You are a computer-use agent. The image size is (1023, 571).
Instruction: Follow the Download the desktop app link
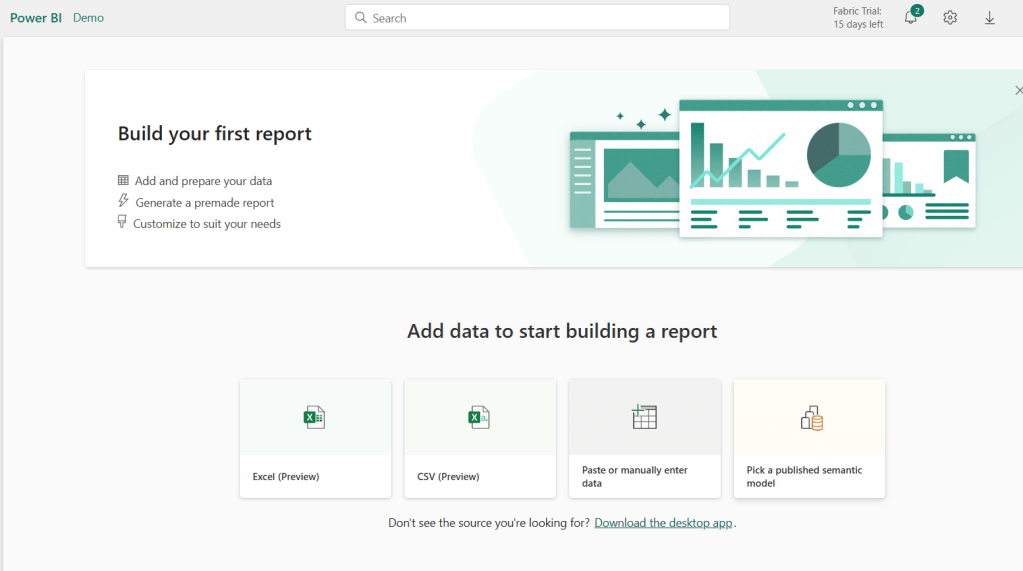point(663,523)
